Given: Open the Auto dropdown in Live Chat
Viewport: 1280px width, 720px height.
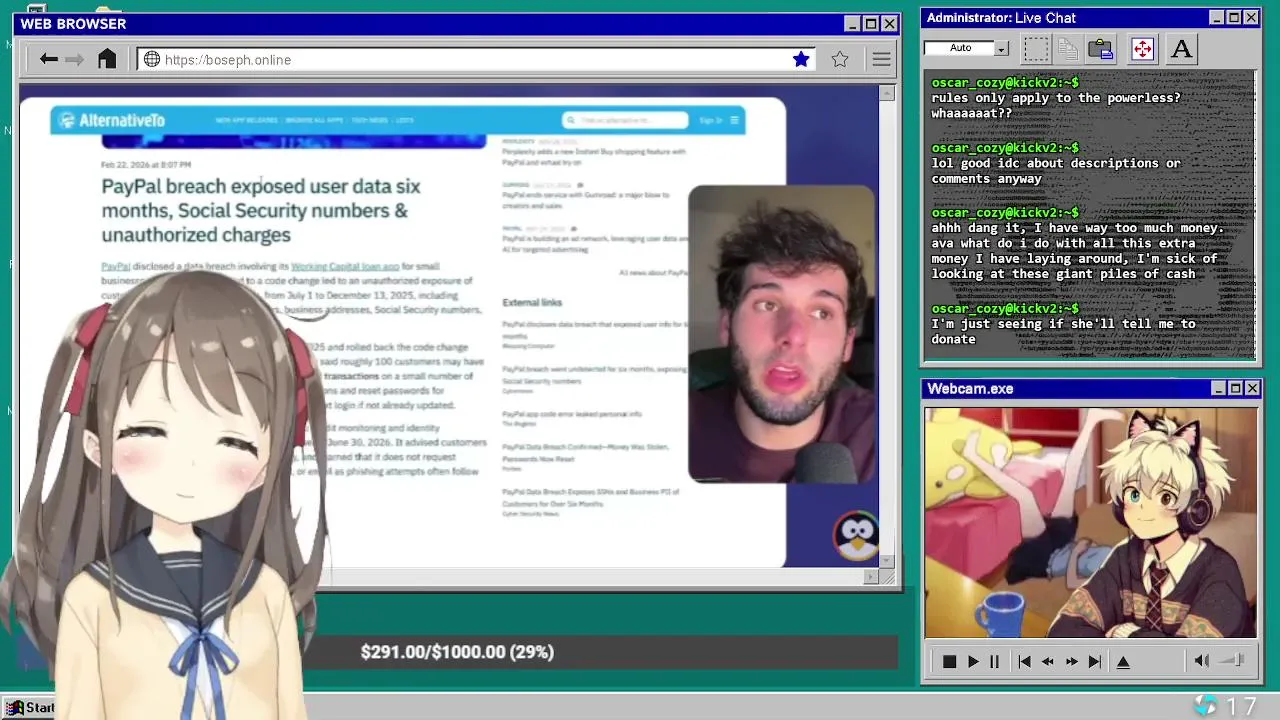Looking at the screenshot, I should [1002, 48].
